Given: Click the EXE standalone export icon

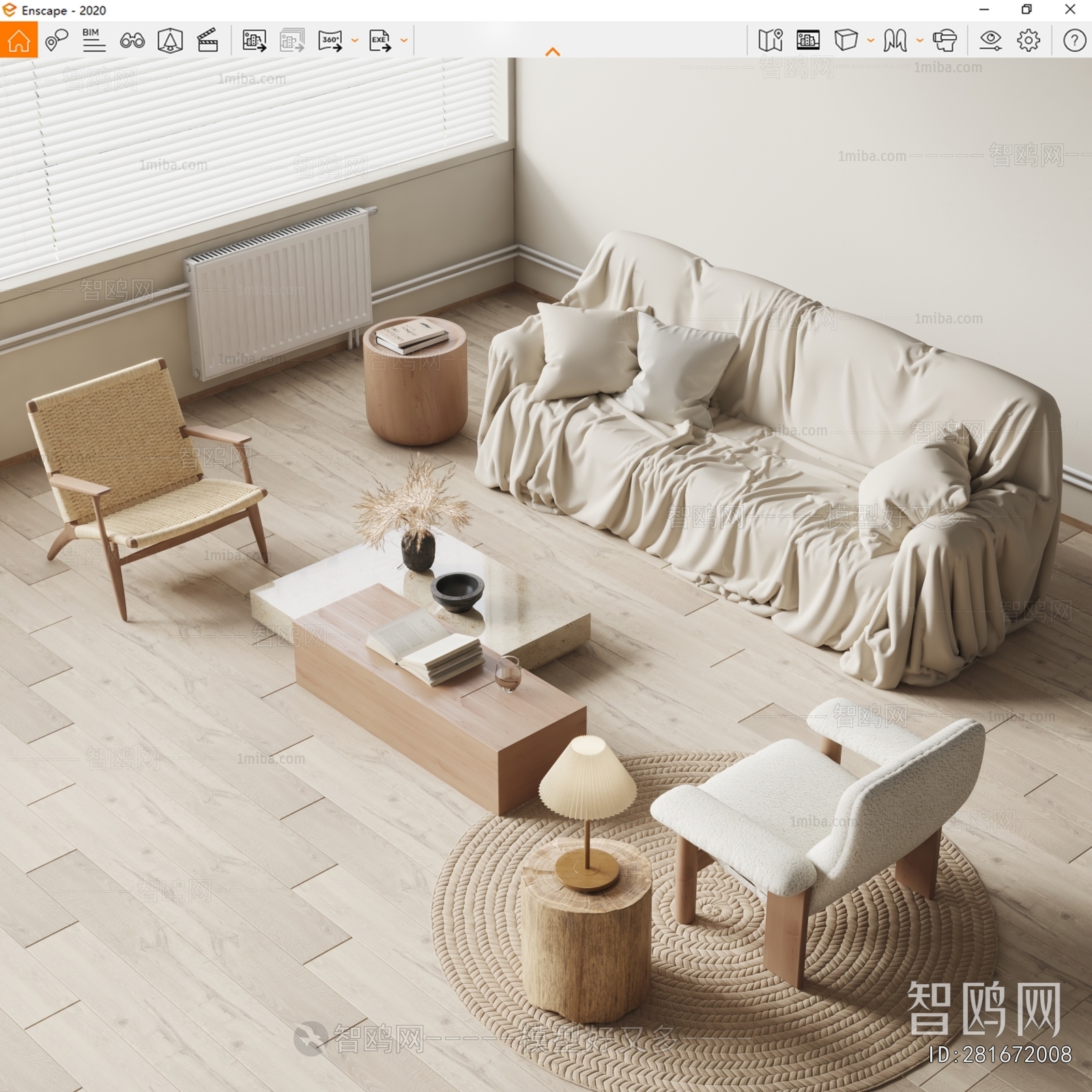Looking at the screenshot, I should (x=380, y=41).
